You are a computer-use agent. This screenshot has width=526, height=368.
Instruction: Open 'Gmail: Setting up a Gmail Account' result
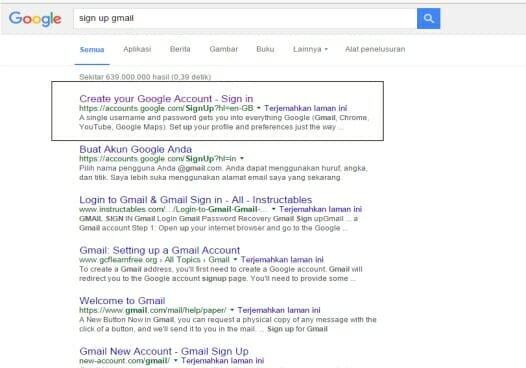159,250
